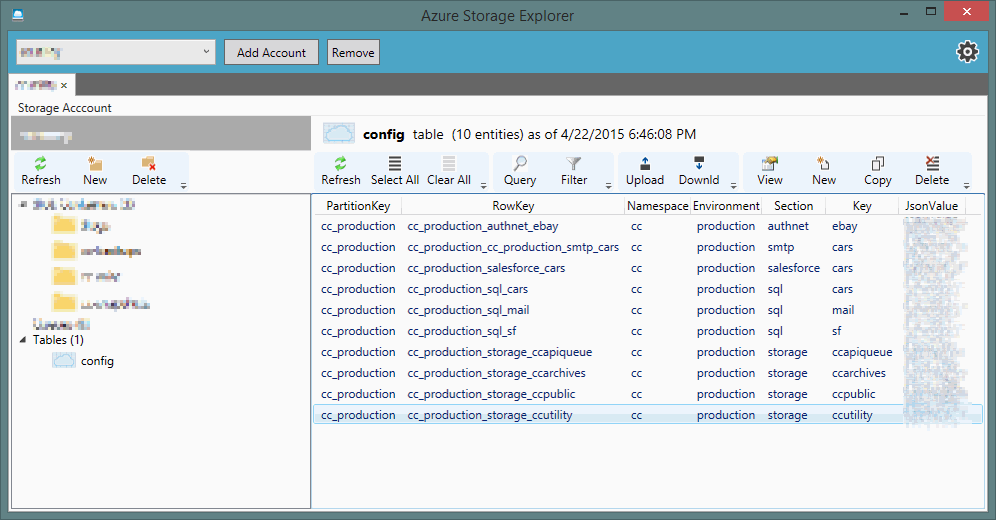Click the Key cell 'ccarchives'

(x=859, y=373)
